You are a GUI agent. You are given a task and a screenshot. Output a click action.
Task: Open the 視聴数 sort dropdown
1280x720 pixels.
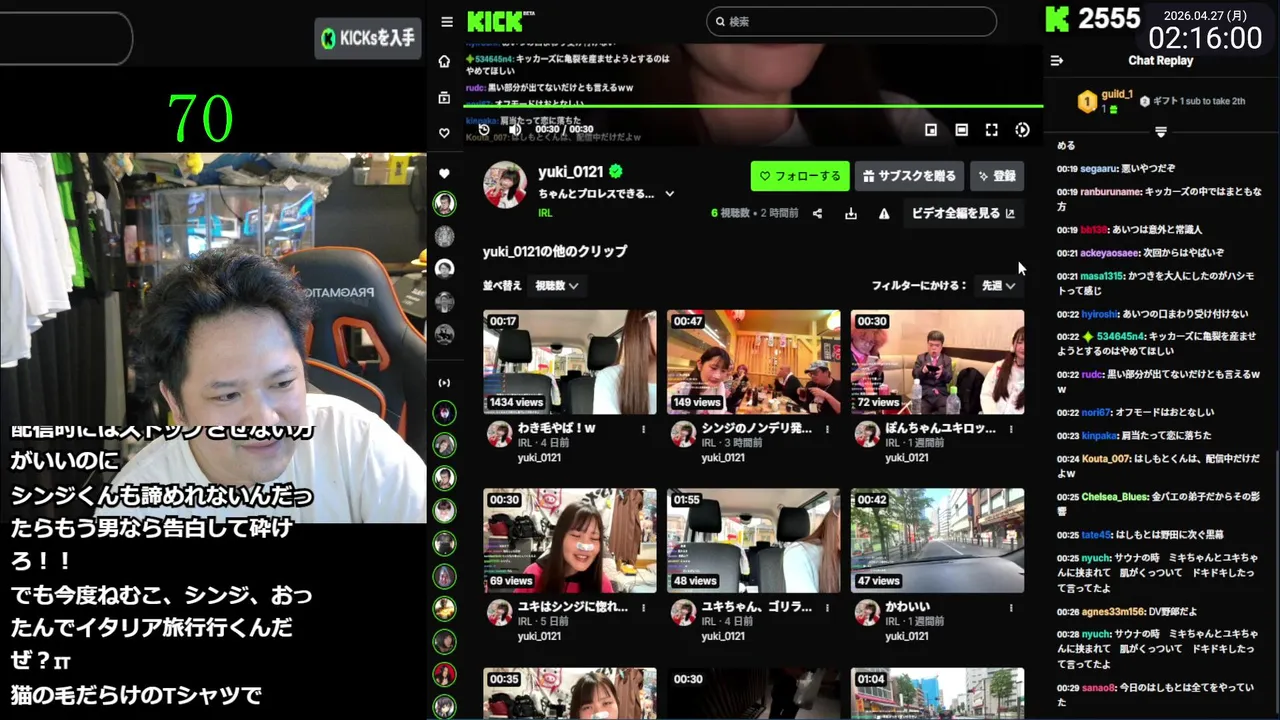557,286
